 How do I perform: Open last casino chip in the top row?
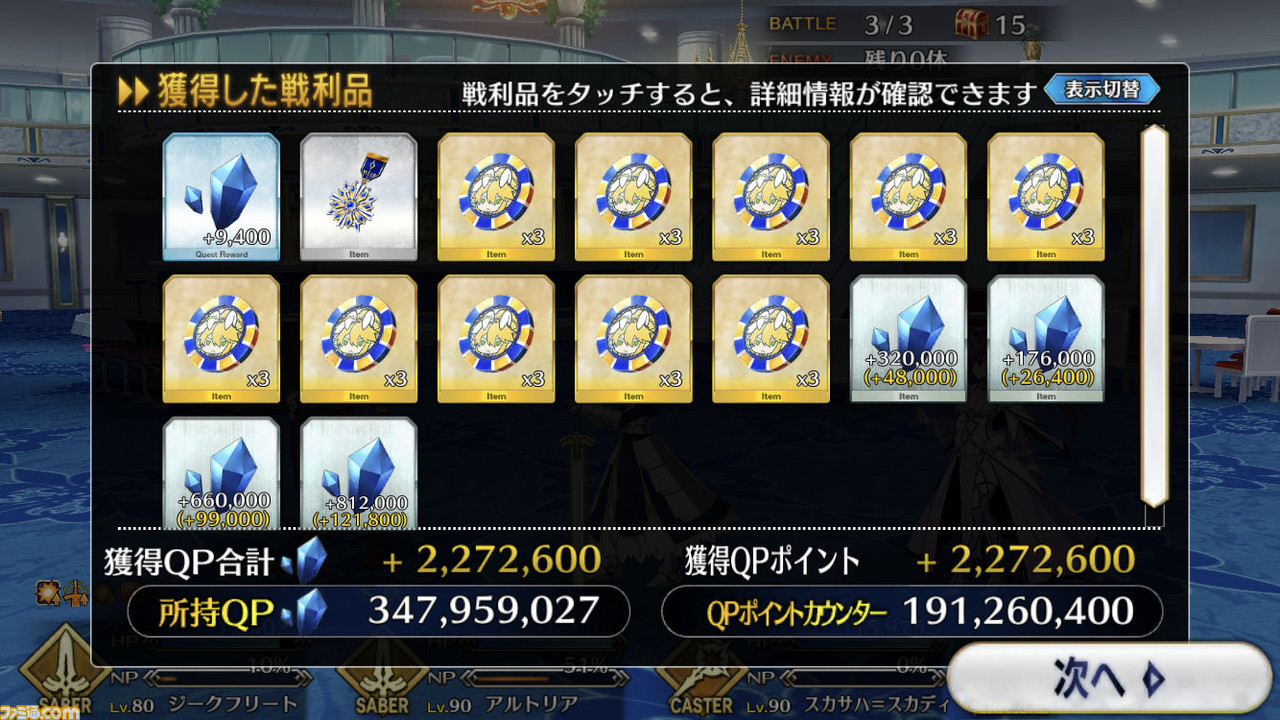click(x=1046, y=196)
